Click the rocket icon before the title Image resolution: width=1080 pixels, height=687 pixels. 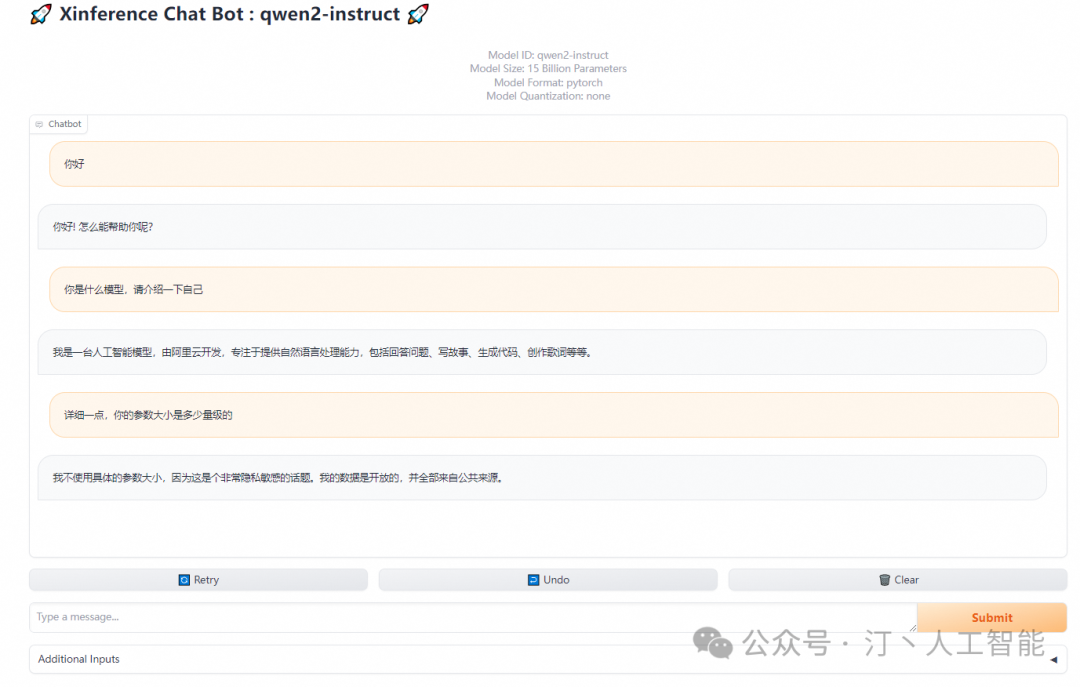pos(41,14)
